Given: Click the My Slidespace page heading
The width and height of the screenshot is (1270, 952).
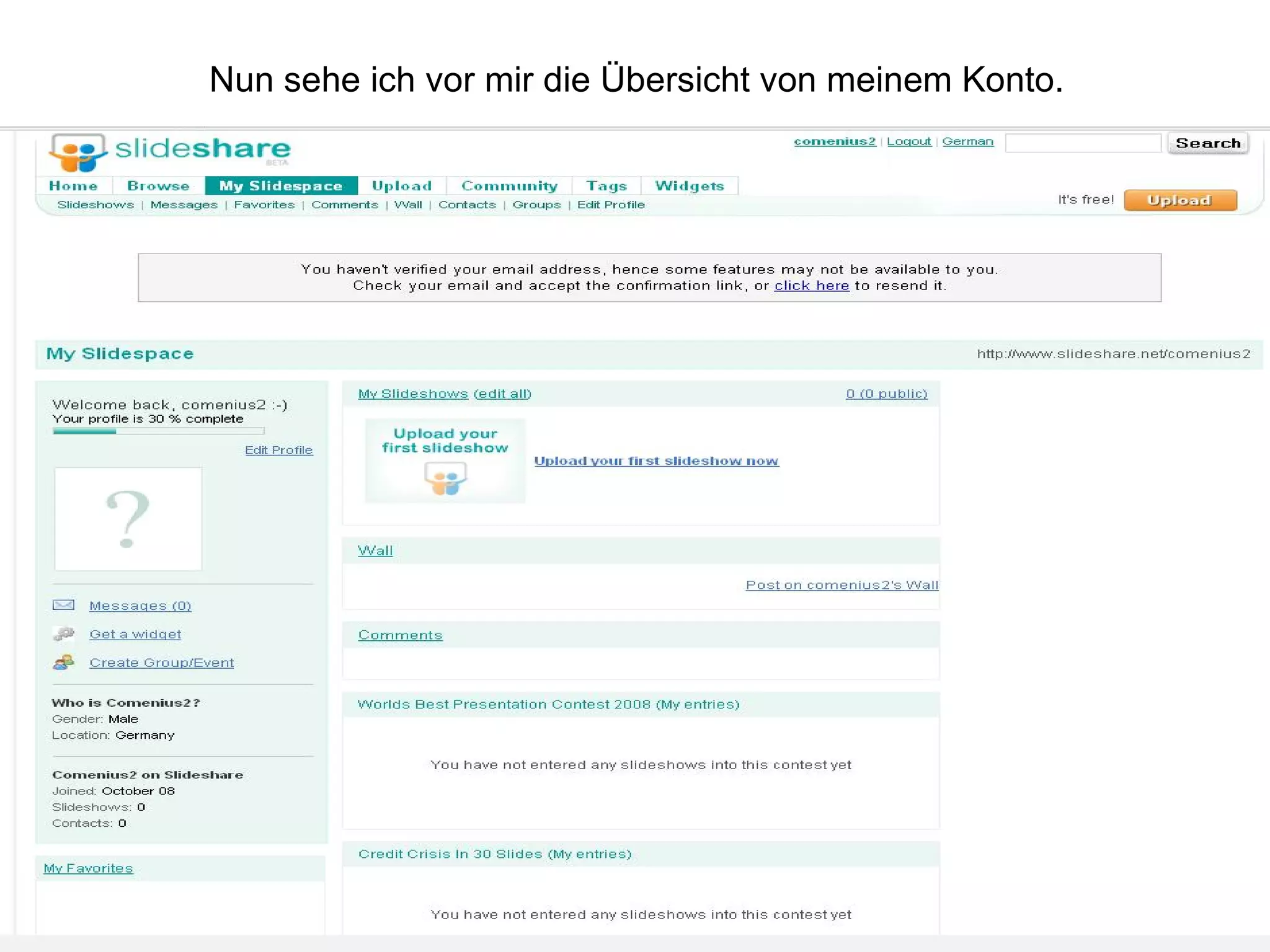Looking at the screenshot, I should (120, 354).
